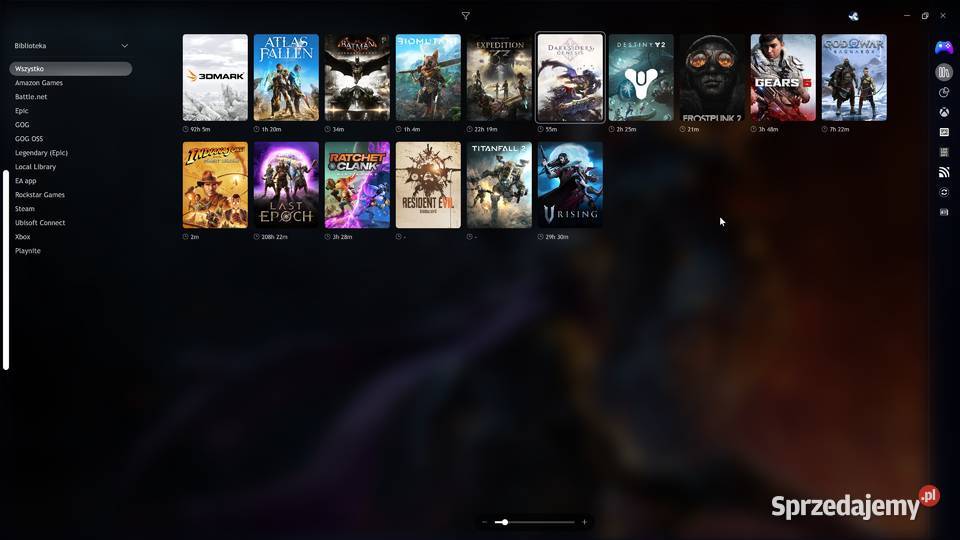
Task: Open the Gears 5 cover
Action: tap(783, 77)
